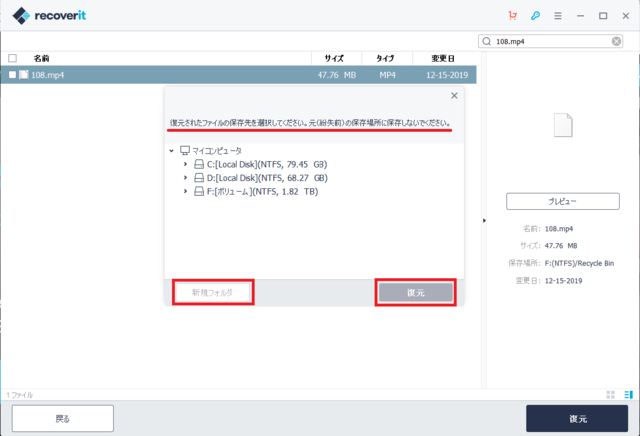Click the 1 ファイル status text
640x436 pixels.
pos(20,395)
